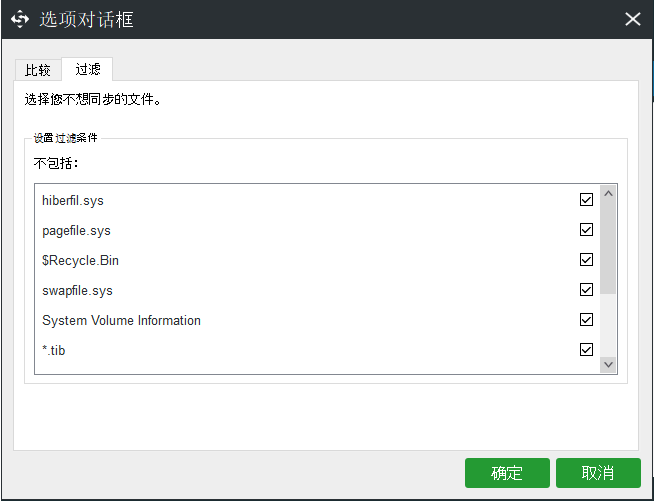The image size is (654, 501).
Task: Select the pagefile.sys entry text
Action: pyautogui.click(x=76, y=231)
